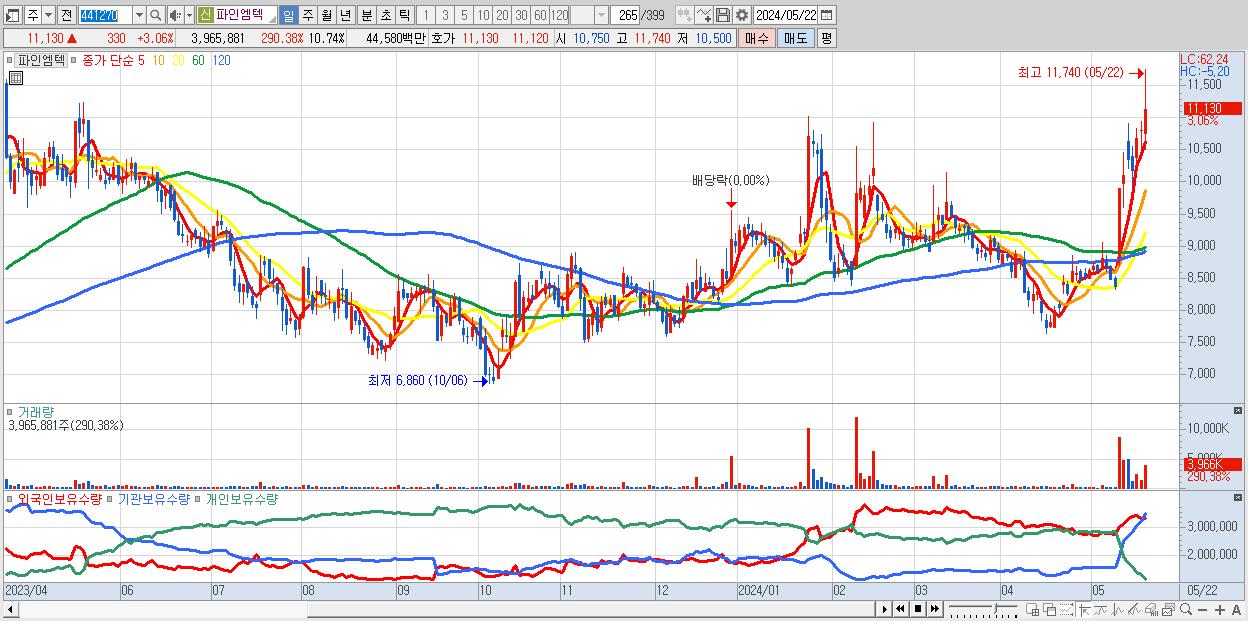
Task: Click the overlapping windows icon
Action: (1051, 609)
